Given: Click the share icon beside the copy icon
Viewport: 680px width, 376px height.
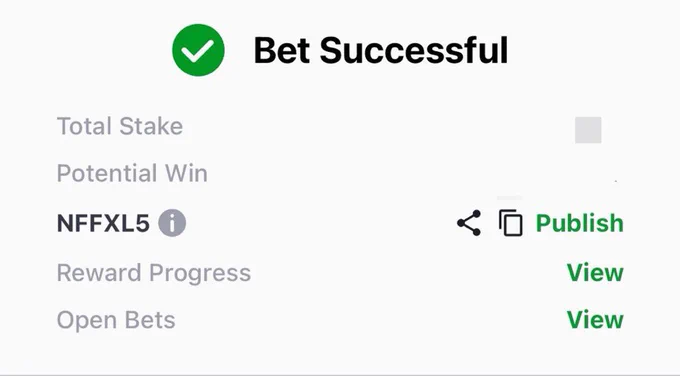Looking at the screenshot, I should (x=469, y=223).
